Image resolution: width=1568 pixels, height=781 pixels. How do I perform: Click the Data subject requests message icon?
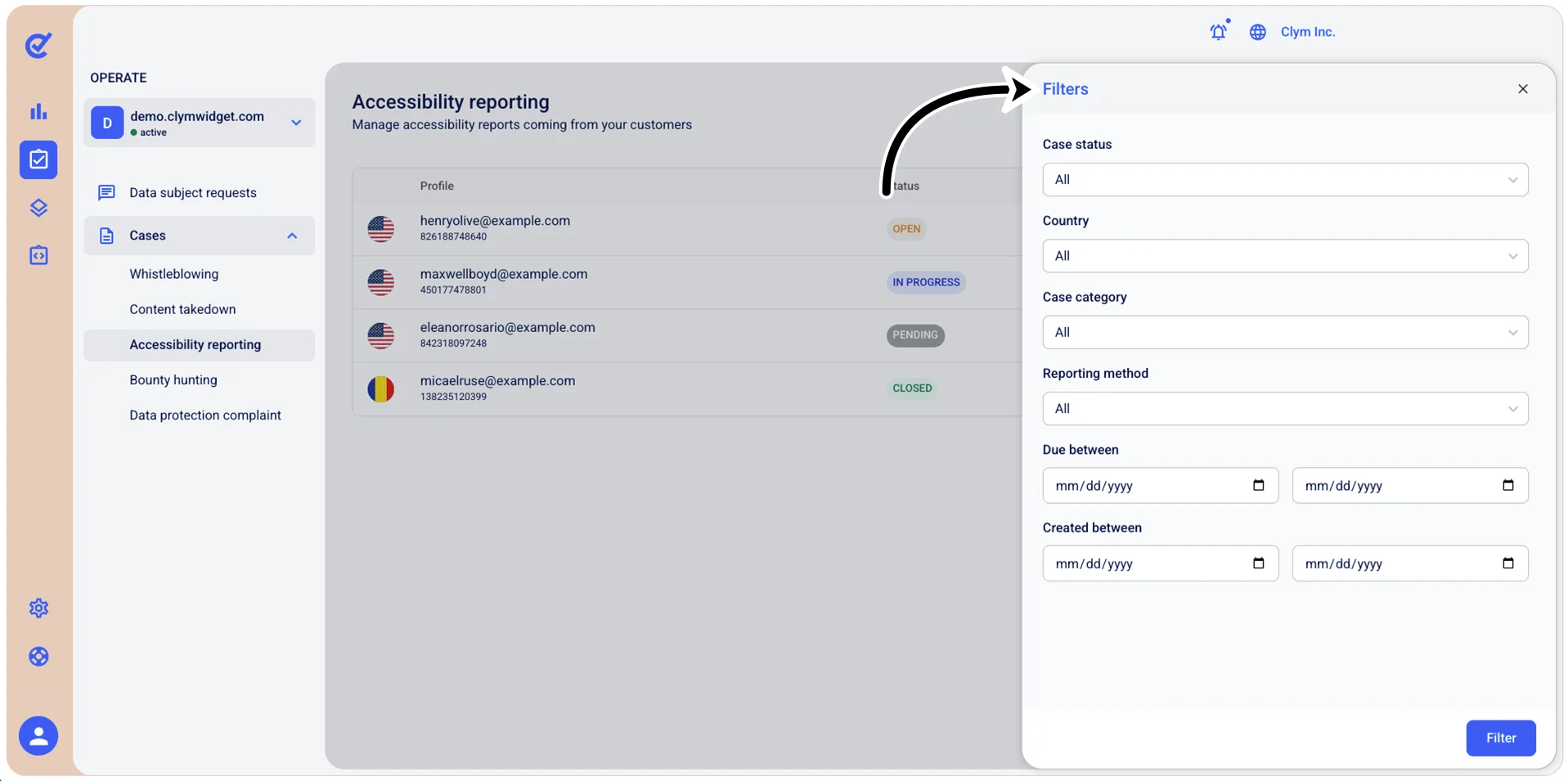[x=106, y=192]
